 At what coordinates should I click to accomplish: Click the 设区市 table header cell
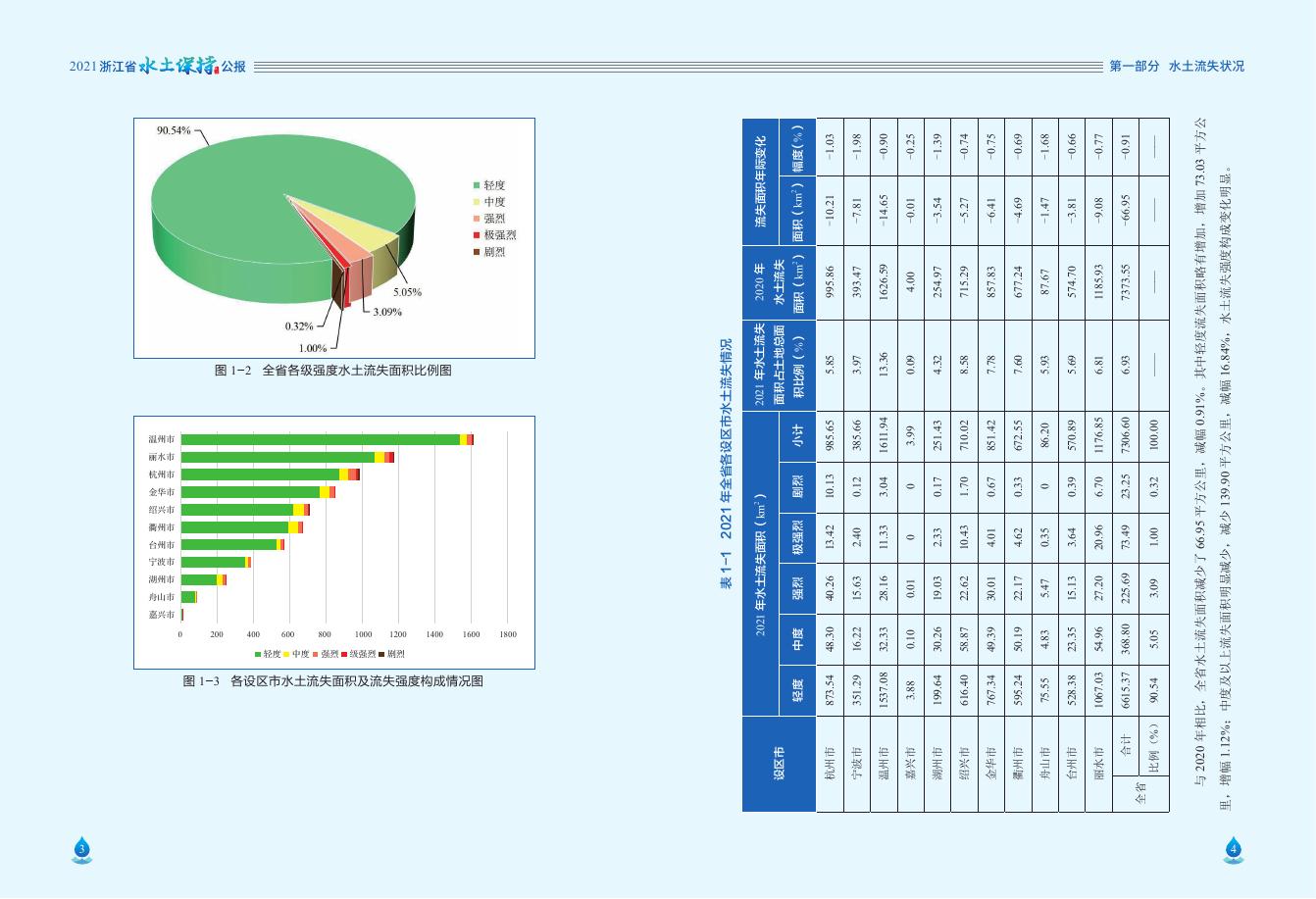coord(779,764)
